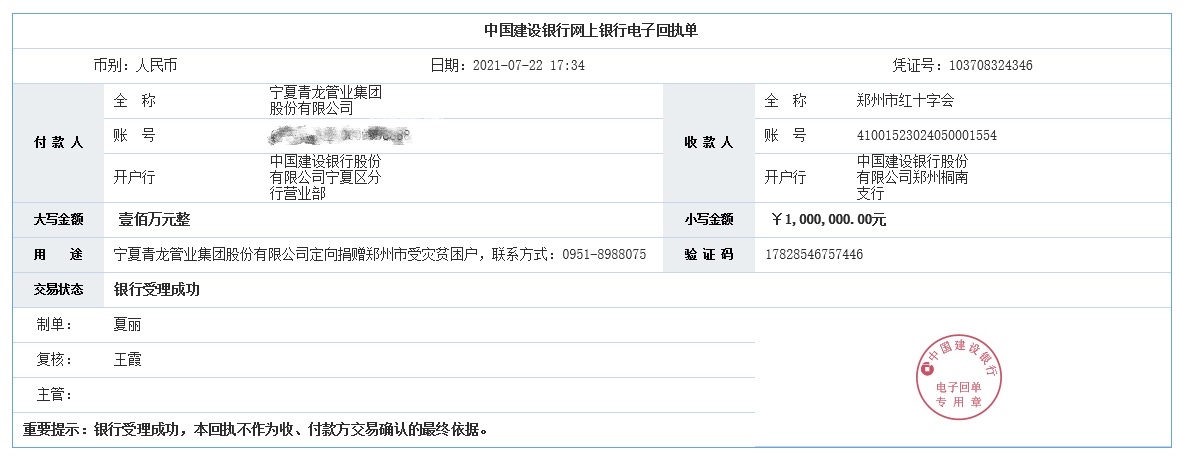Viewport: 1195px width, 456px height.
Task: Select the verification code 17828546757446
Action: (x=814, y=255)
